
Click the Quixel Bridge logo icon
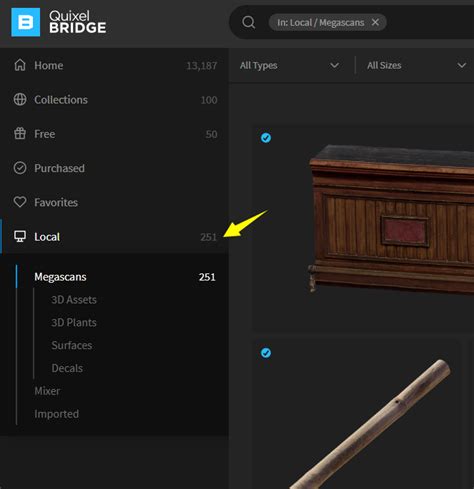[x=26, y=22]
